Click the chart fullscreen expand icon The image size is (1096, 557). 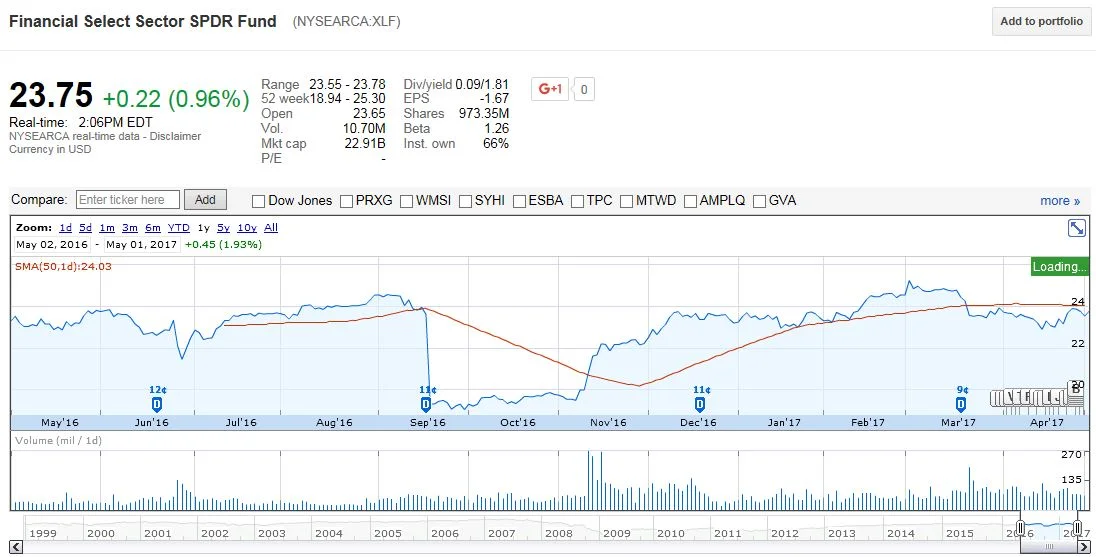[1076, 228]
